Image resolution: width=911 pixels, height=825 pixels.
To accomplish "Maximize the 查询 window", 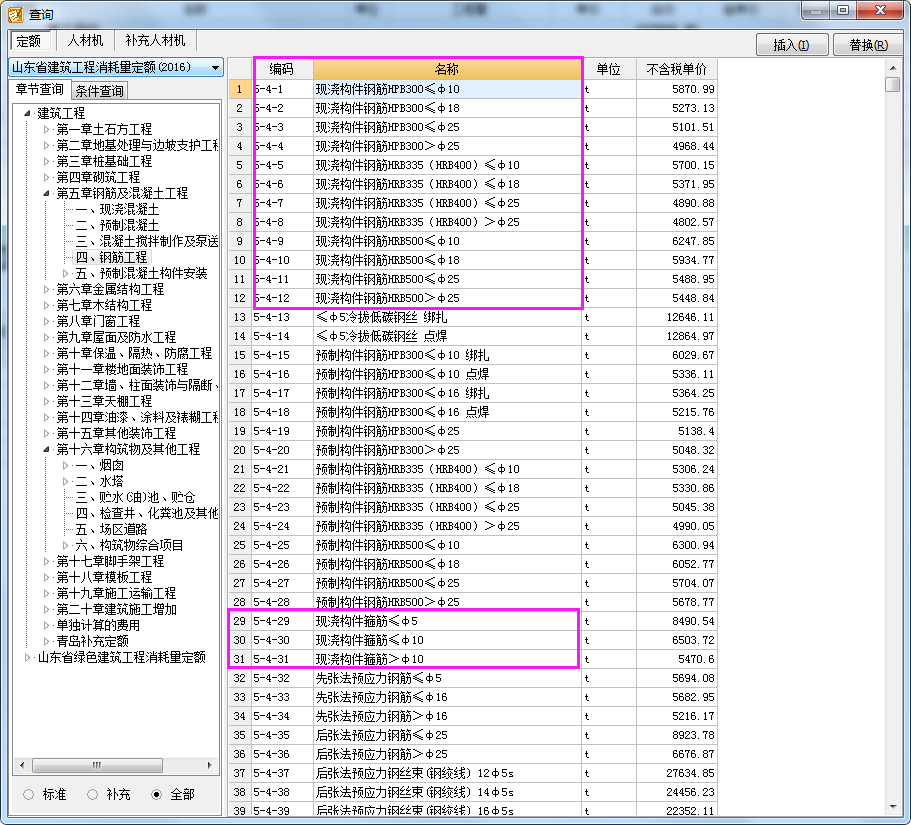I will [843, 10].
